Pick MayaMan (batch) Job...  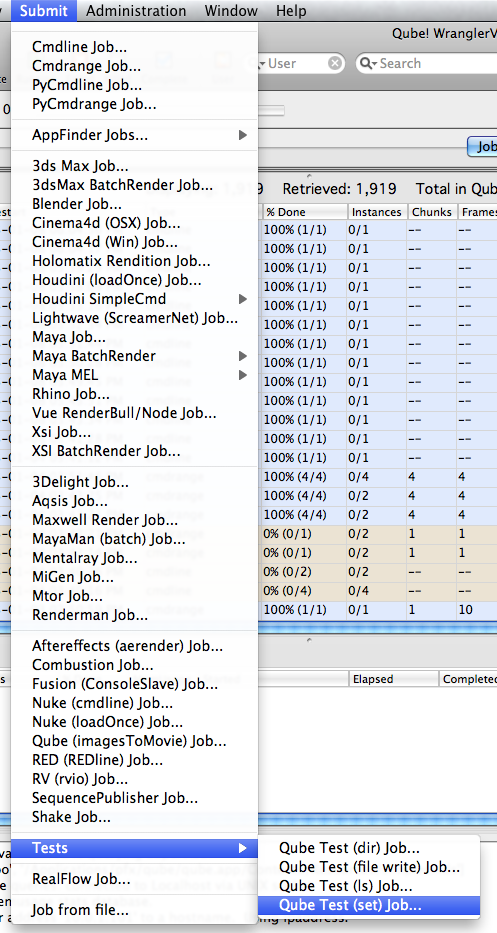click(135, 539)
